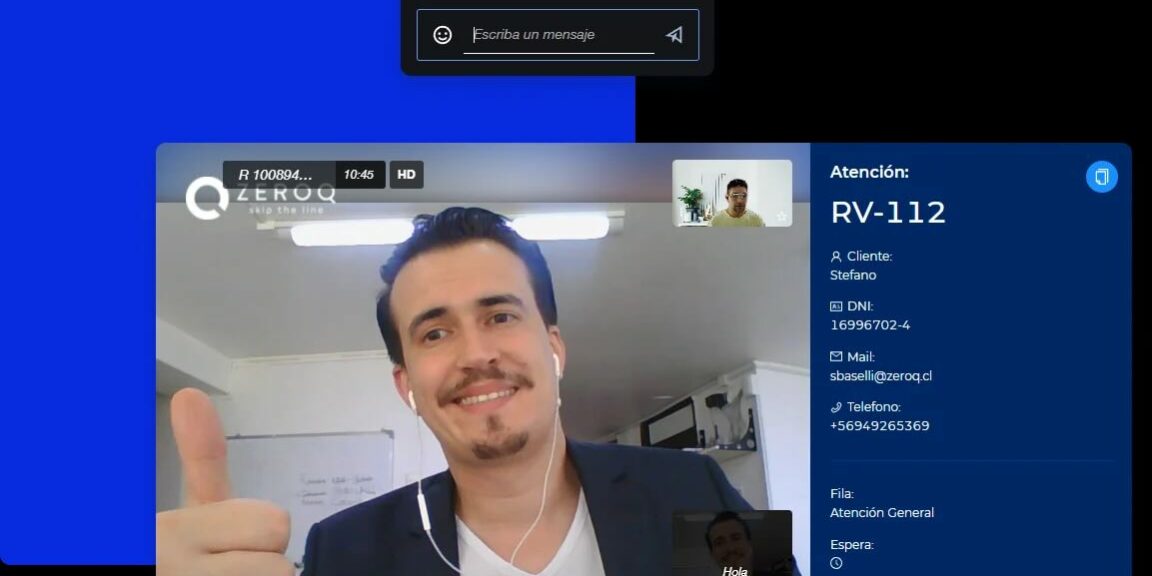Image resolution: width=1152 pixels, height=576 pixels.
Task: Click the email sbaselli@zeroq.cl
Action: [880, 376]
